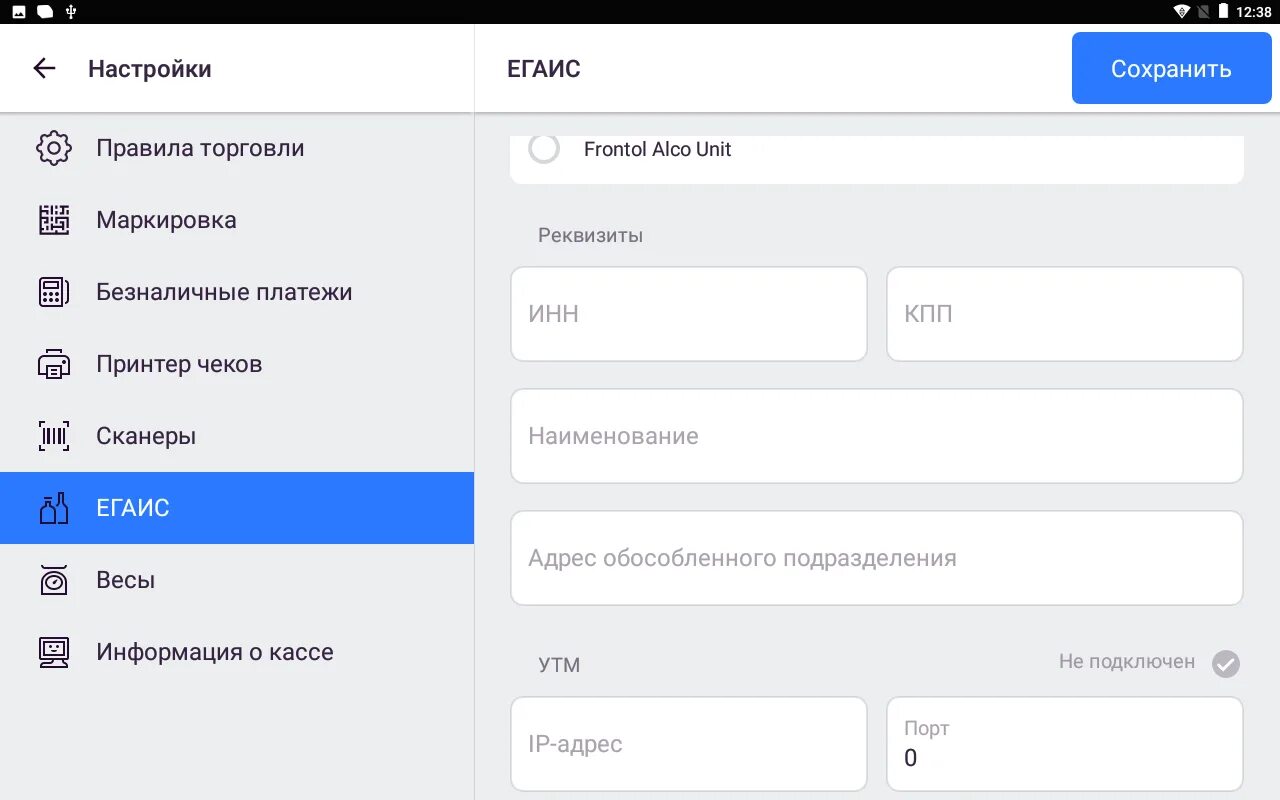Click the cash register info icon
The image size is (1280, 800).
pos(54,652)
